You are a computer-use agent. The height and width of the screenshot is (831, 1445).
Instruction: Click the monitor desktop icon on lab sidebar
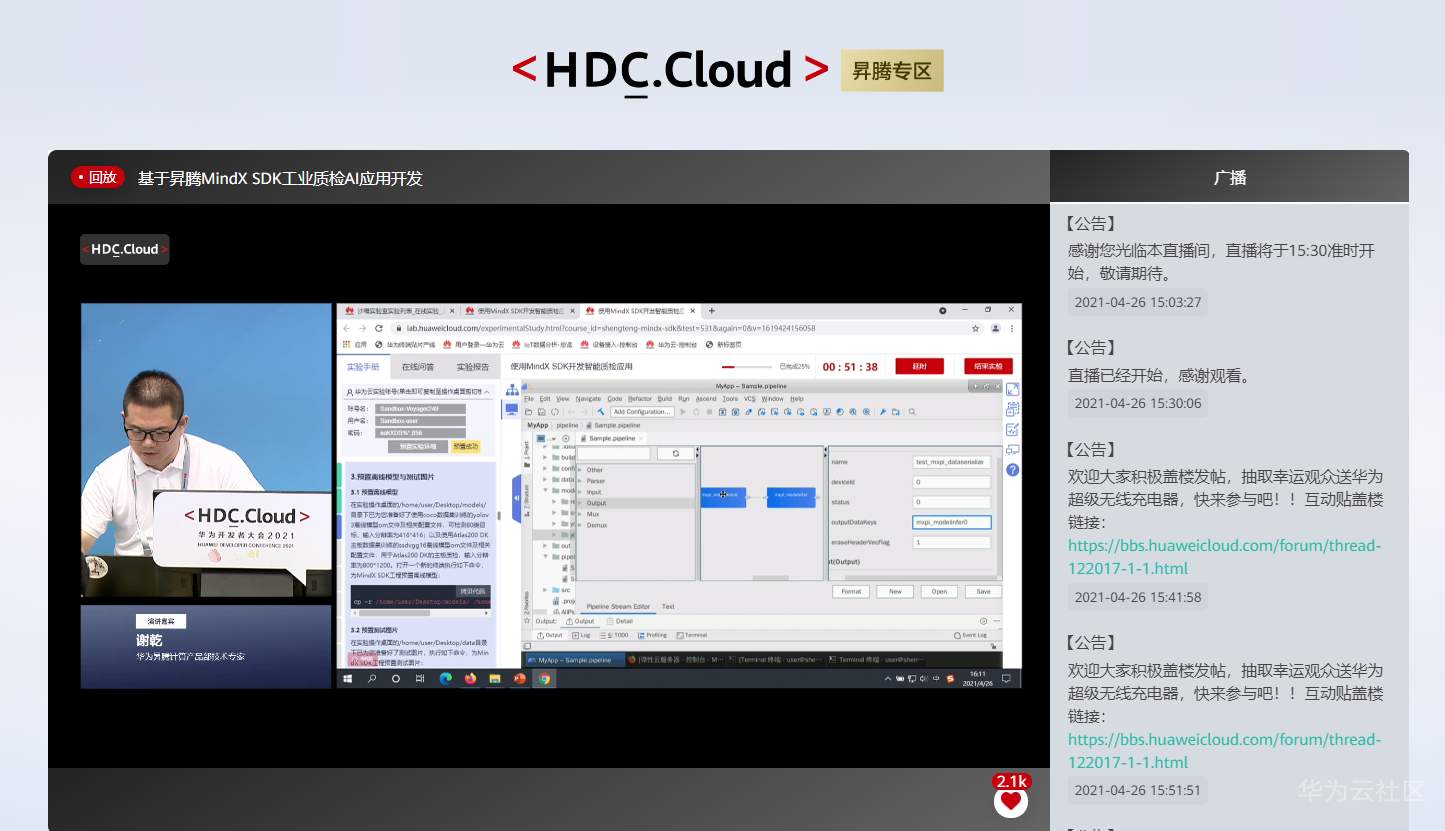pyautogui.click(x=511, y=408)
